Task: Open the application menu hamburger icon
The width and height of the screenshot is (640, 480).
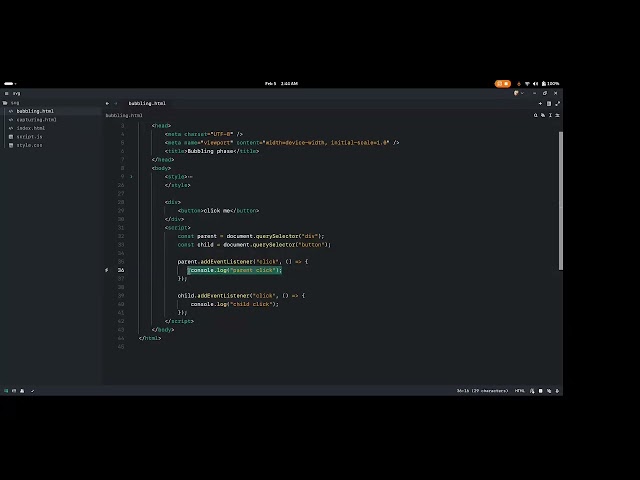Action: pos(7,93)
